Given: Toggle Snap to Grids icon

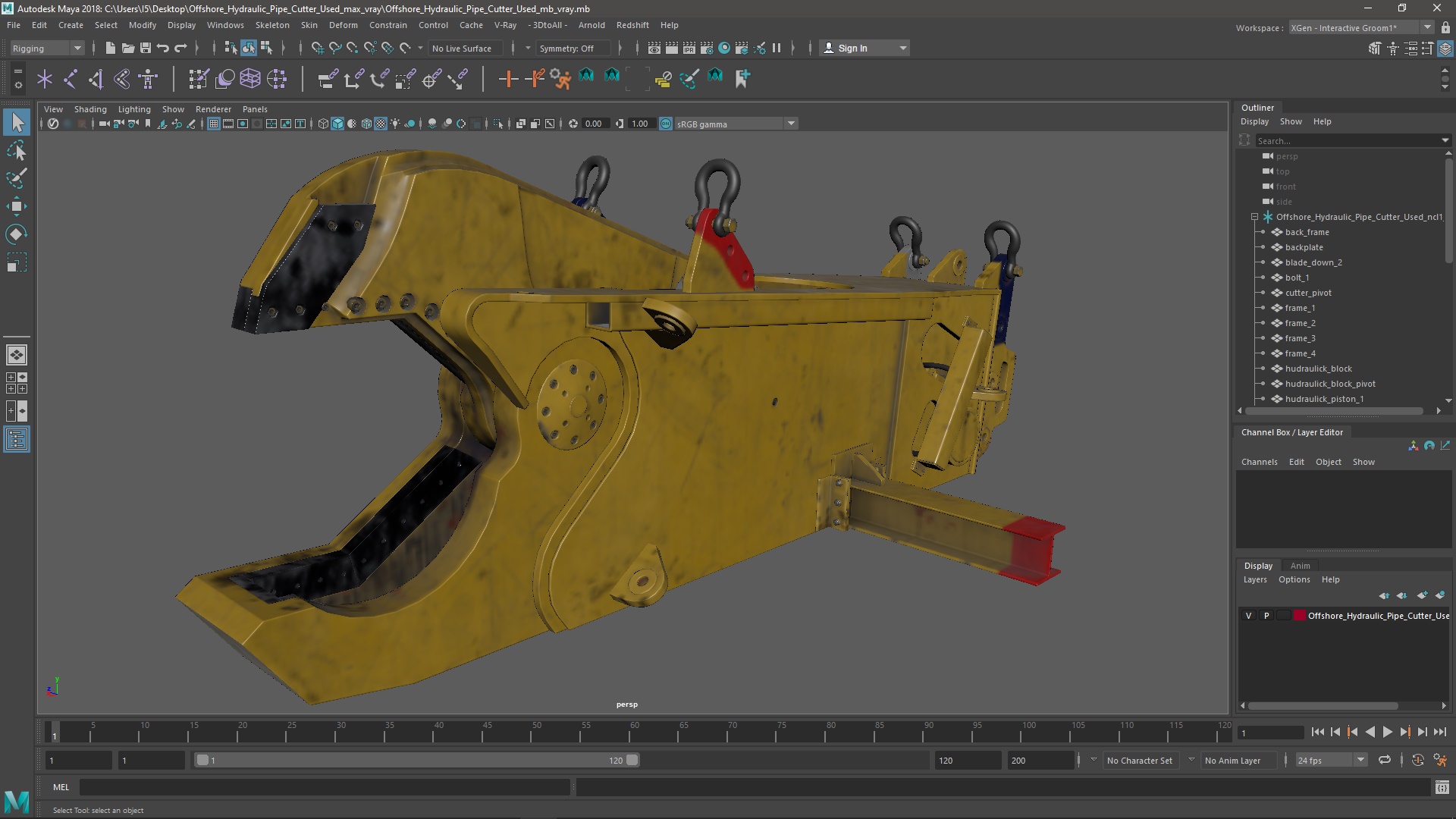Looking at the screenshot, I should pyautogui.click(x=317, y=48).
